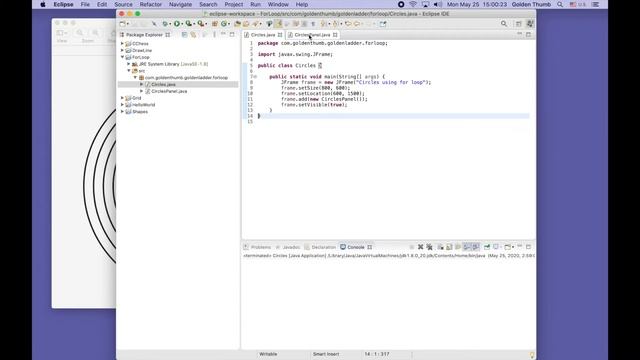The height and width of the screenshot is (360, 640).
Task: Close the Console view tab
Action: click(x=369, y=247)
